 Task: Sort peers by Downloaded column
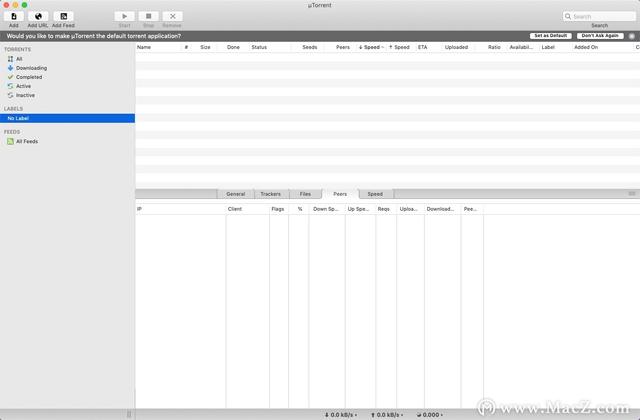(x=442, y=209)
